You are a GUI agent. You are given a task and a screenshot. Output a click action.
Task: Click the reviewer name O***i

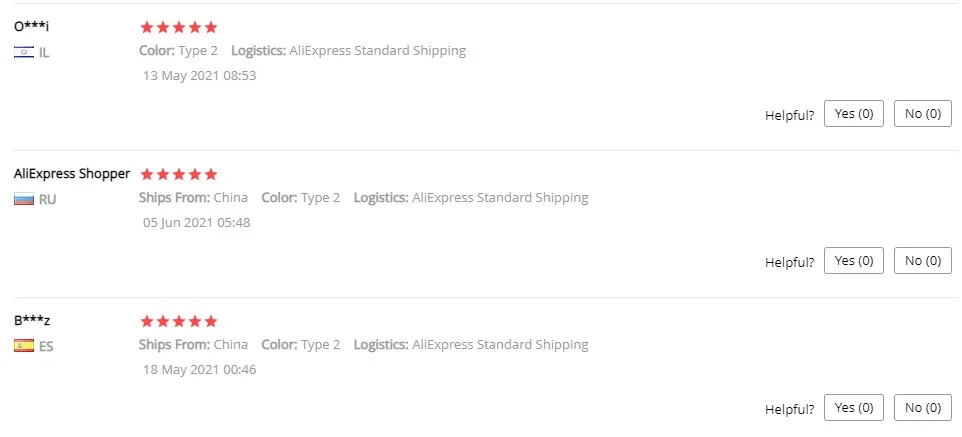(x=32, y=26)
